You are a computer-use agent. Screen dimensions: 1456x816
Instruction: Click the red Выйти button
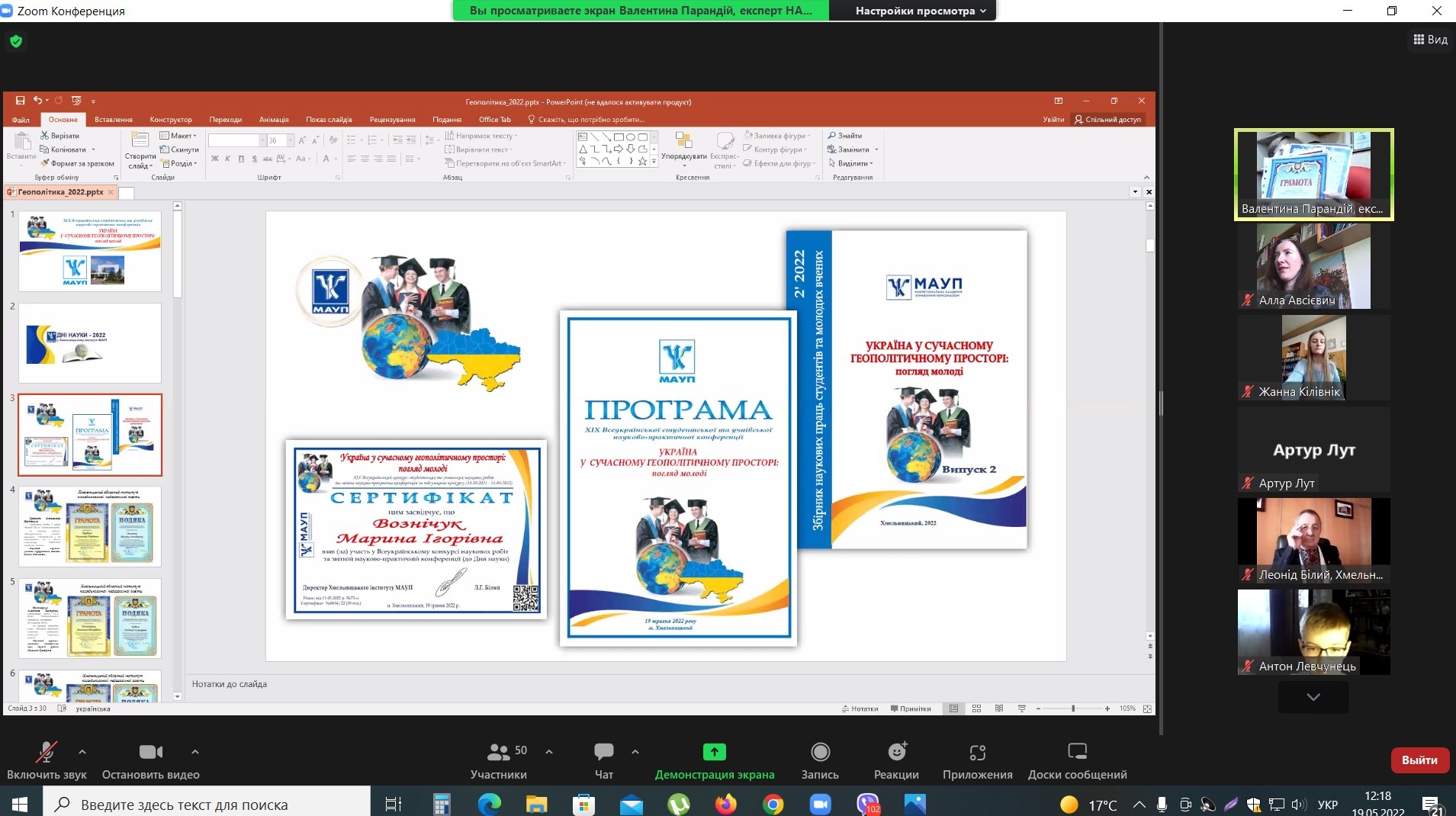point(1419,760)
